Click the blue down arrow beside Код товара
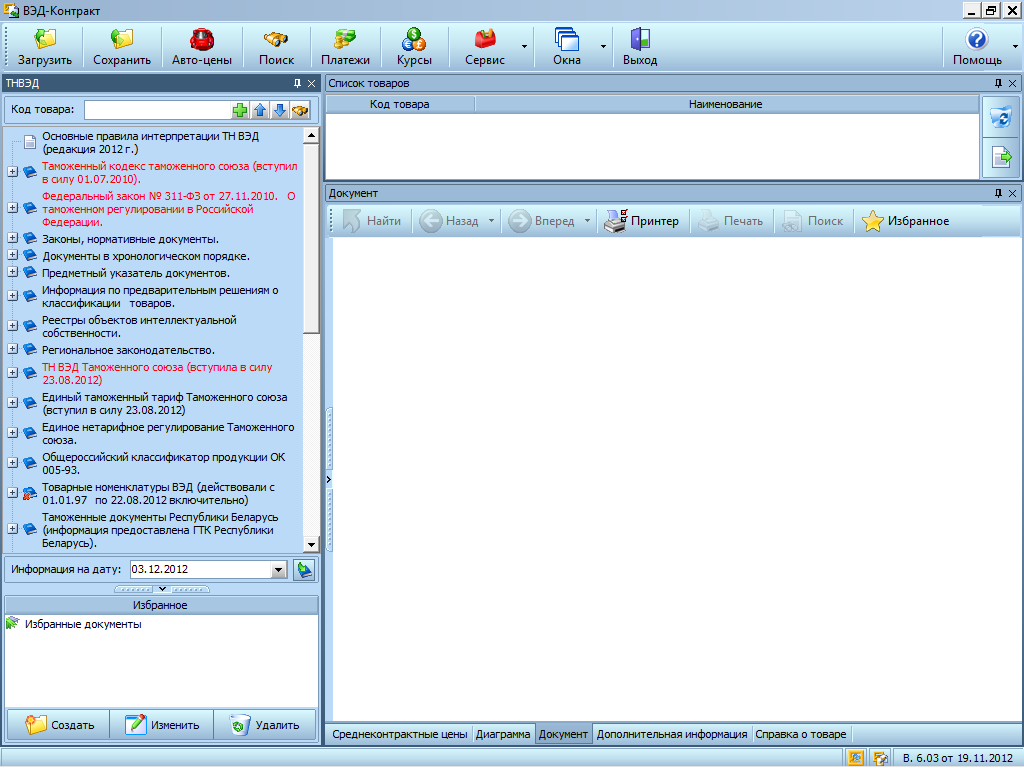 point(280,110)
